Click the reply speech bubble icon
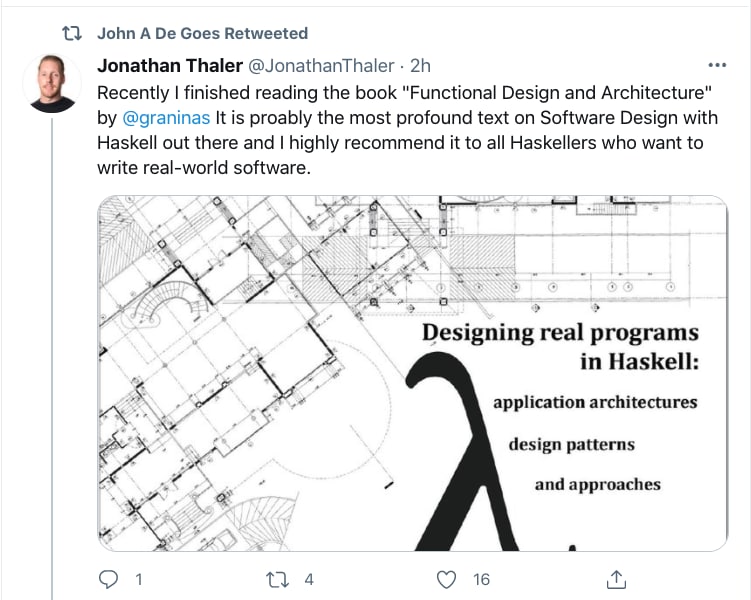 [108, 579]
